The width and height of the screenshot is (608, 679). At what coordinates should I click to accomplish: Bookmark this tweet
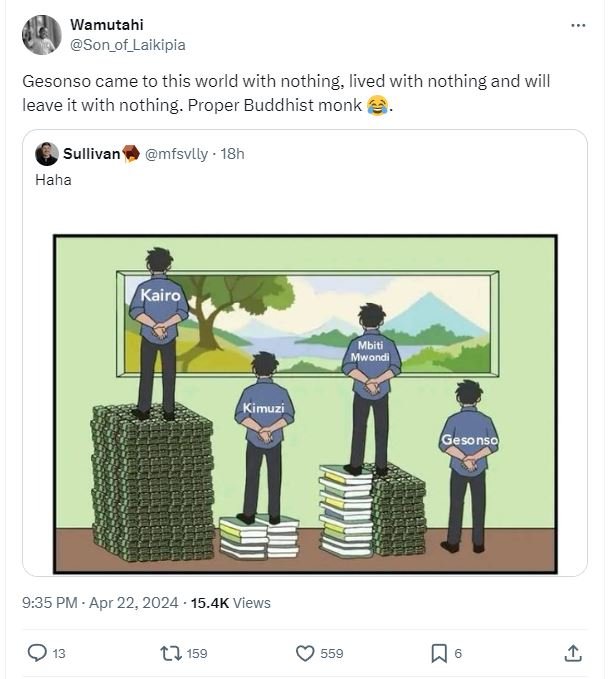439,653
